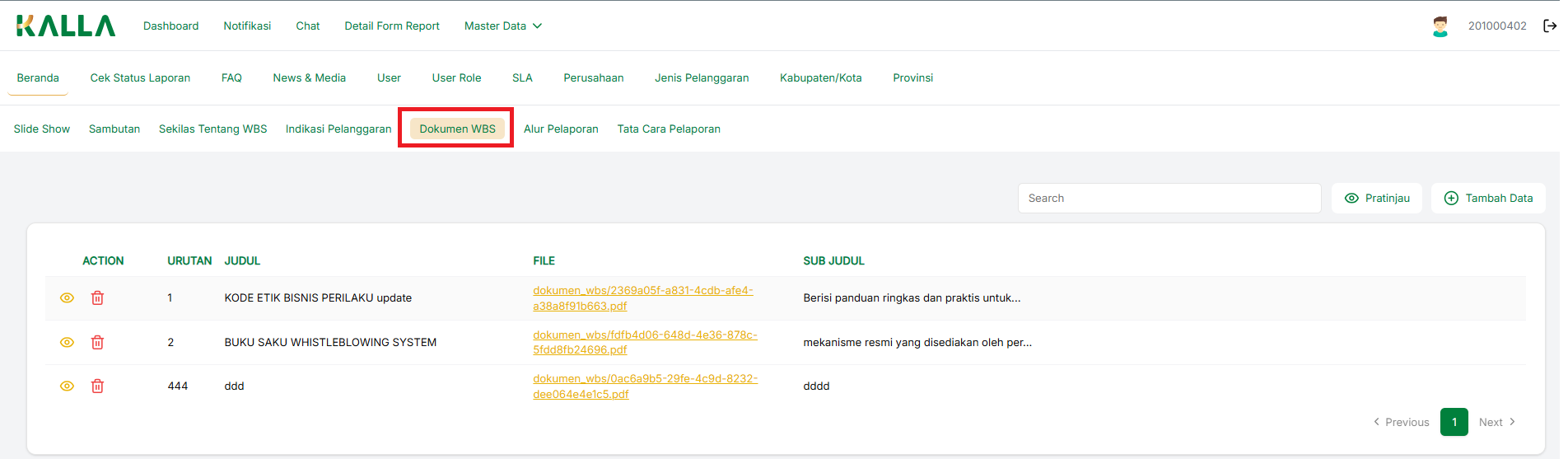Open Notifikasi in top navigation
Viewport: 1568px width, 459px height.
[x=247, y=26]
